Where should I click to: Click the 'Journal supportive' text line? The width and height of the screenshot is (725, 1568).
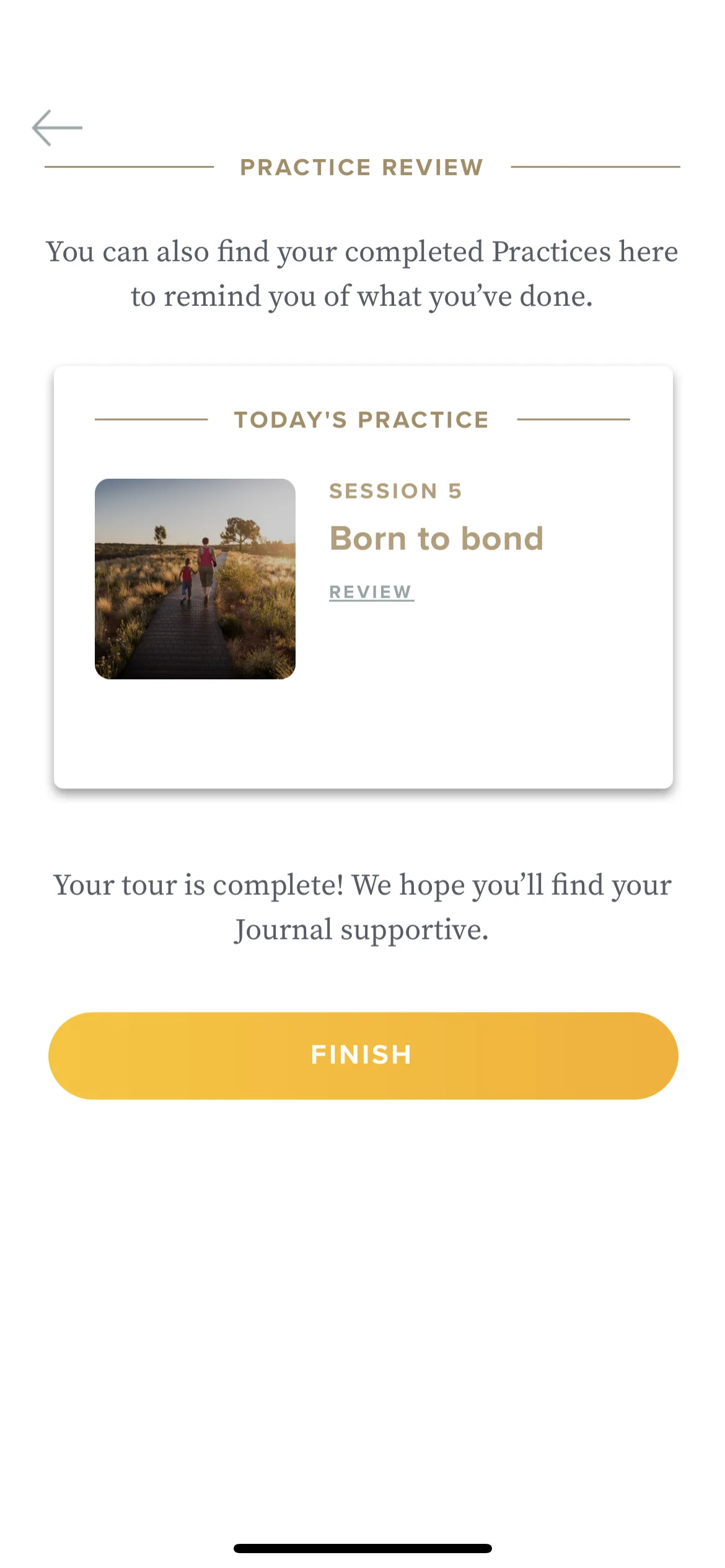pyautogui.click(x=362, y=930)
